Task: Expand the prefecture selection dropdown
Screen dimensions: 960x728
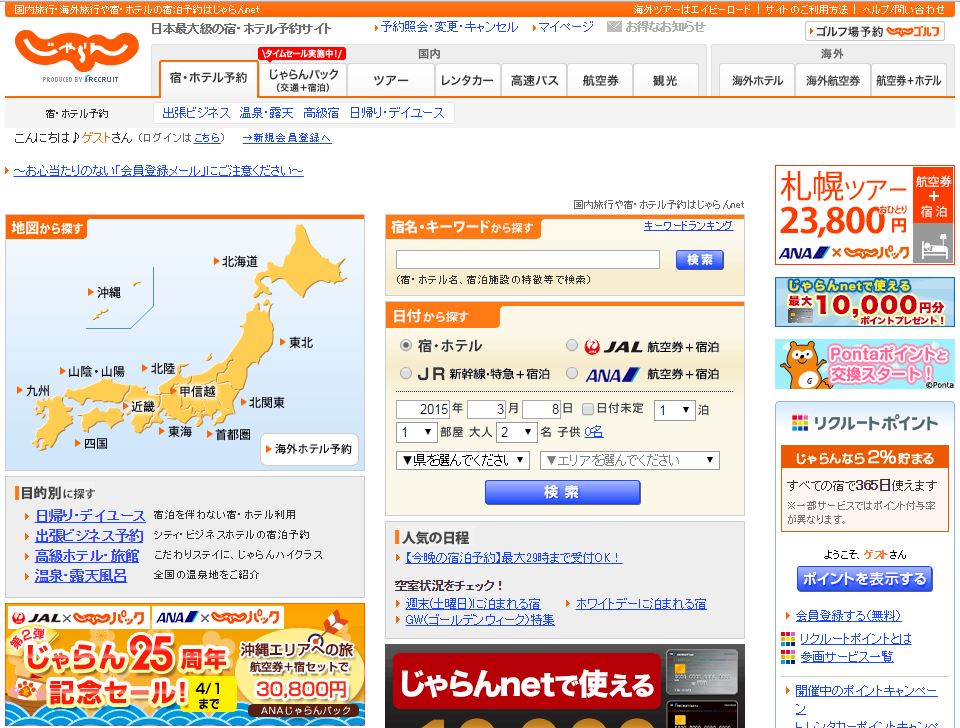Action: 462,461
